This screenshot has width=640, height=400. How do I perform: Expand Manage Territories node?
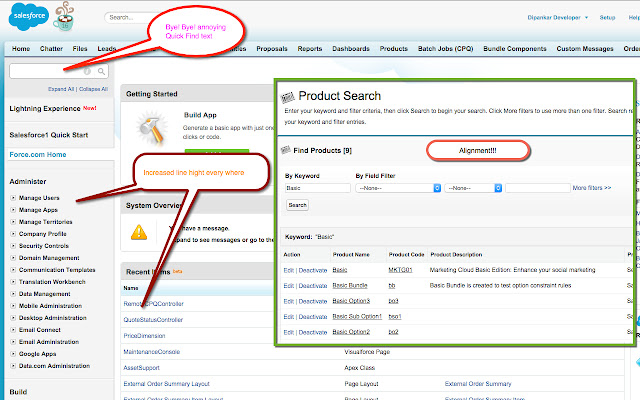click(13, 222)
